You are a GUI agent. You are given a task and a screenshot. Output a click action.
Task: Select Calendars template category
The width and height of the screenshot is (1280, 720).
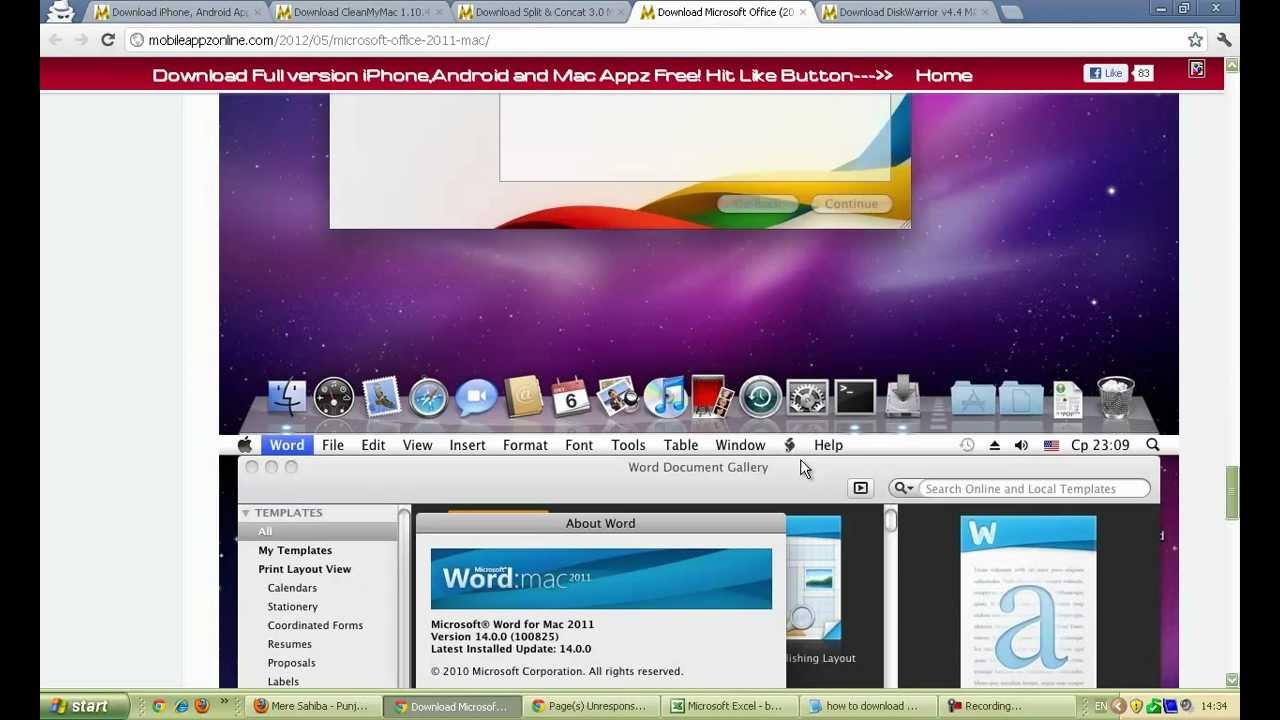[x=292, y=588]
